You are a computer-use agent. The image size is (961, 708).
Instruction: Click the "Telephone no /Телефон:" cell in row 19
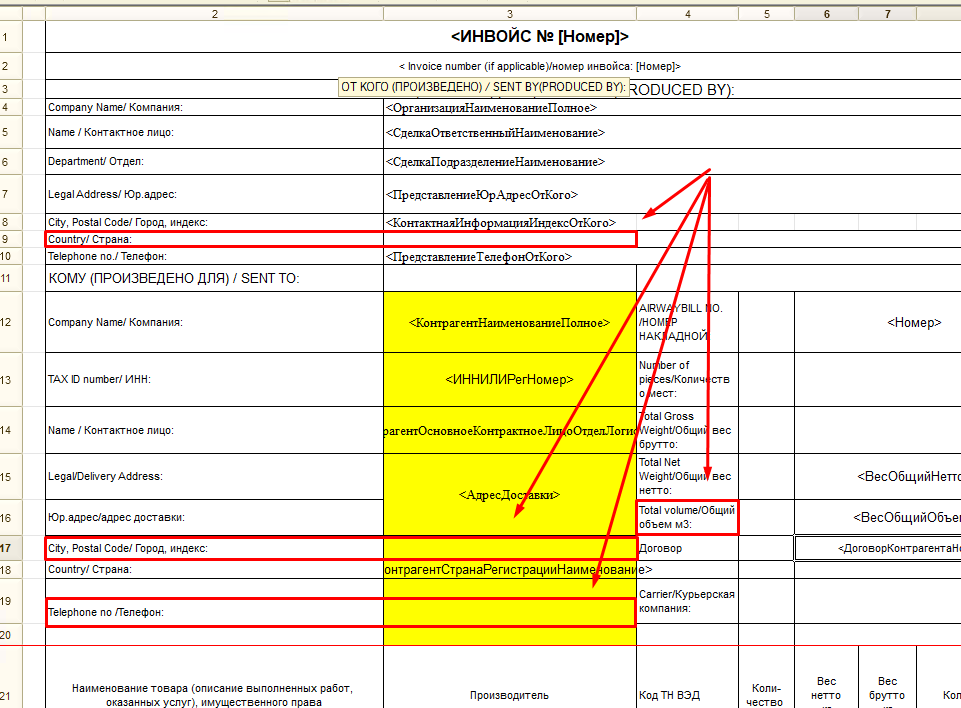tap(214, 611)
